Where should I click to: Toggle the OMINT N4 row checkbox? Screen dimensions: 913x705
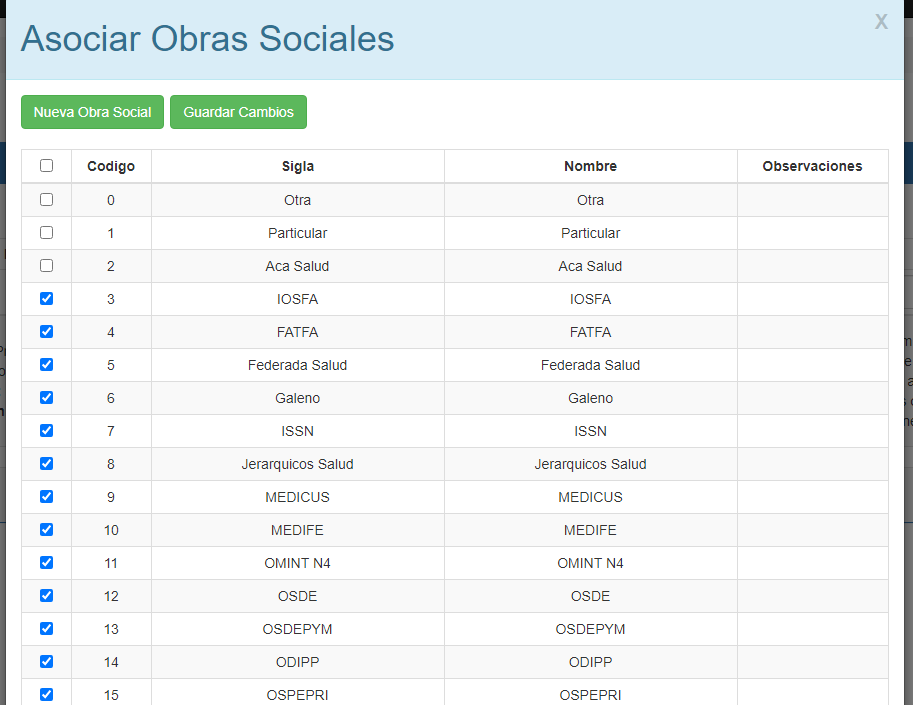tap(46, 563)
